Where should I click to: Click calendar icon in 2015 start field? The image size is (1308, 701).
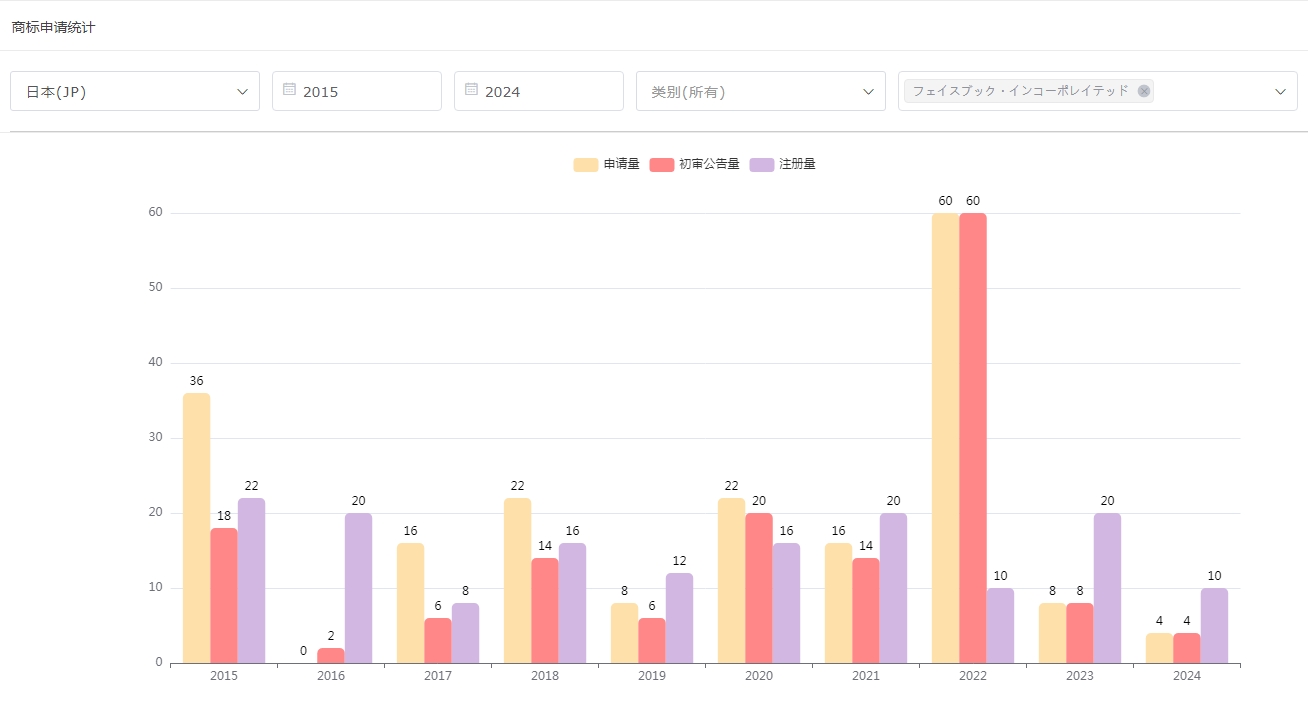point(289,90)
